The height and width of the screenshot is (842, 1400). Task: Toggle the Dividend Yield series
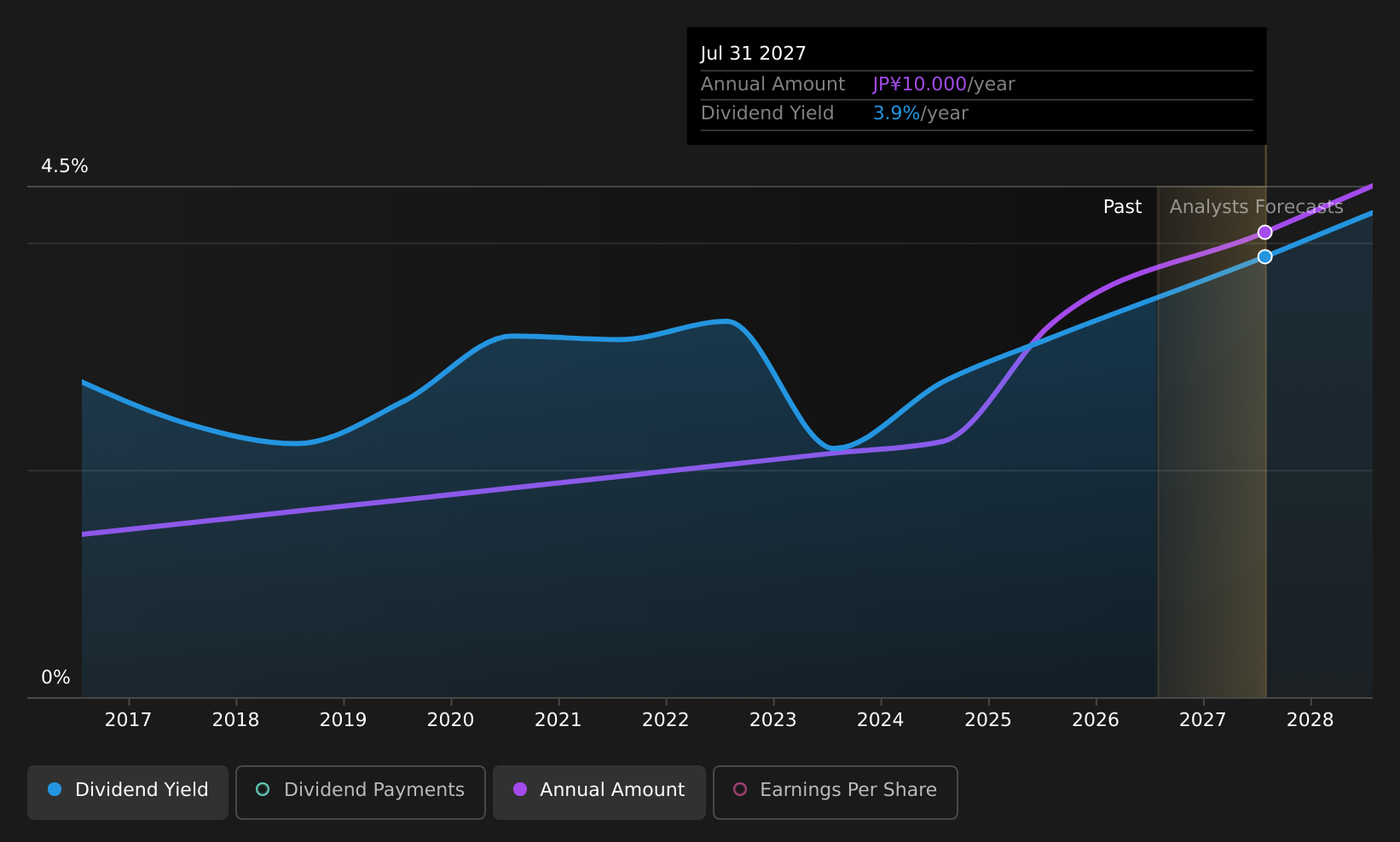(128, 793)
